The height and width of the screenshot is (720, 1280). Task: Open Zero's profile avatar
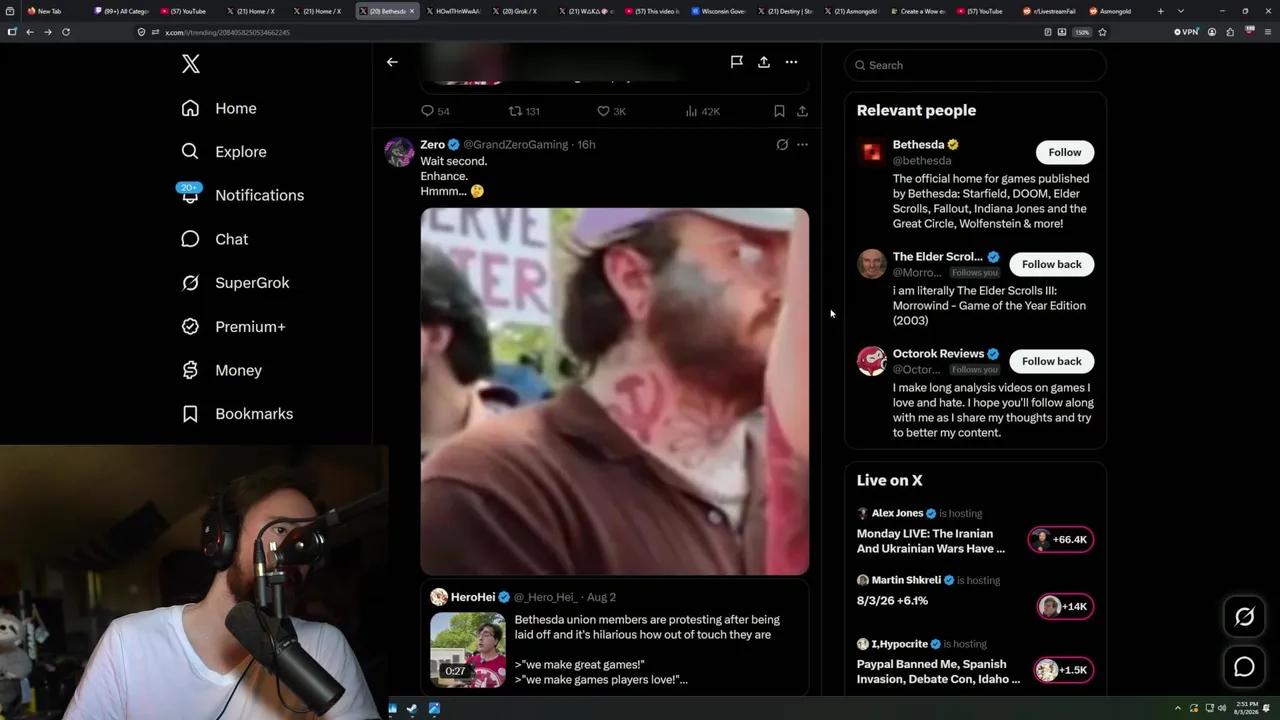(399, 152)
